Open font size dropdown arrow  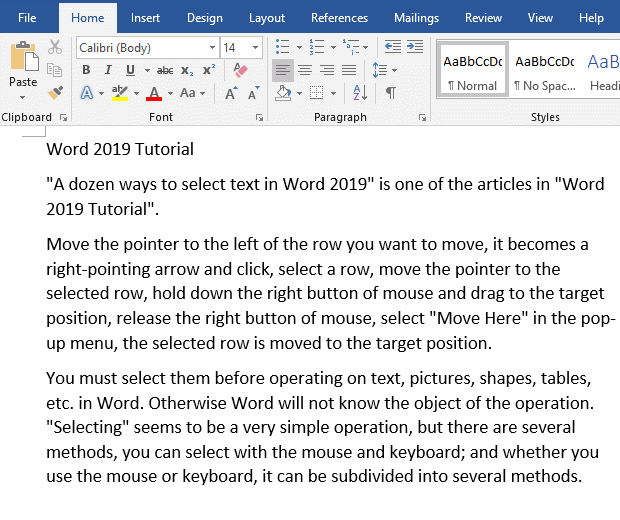[255, 48]
